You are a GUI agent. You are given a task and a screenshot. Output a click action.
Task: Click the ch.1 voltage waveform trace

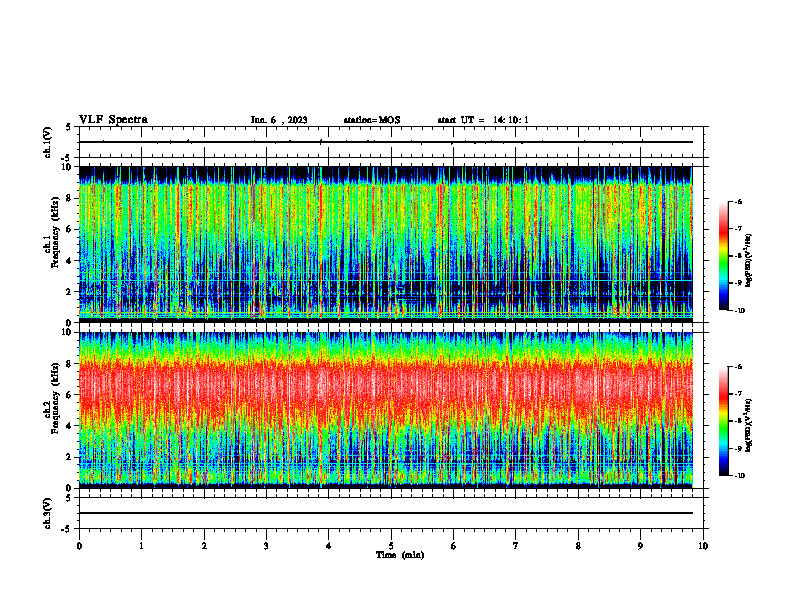click(386, 142)
